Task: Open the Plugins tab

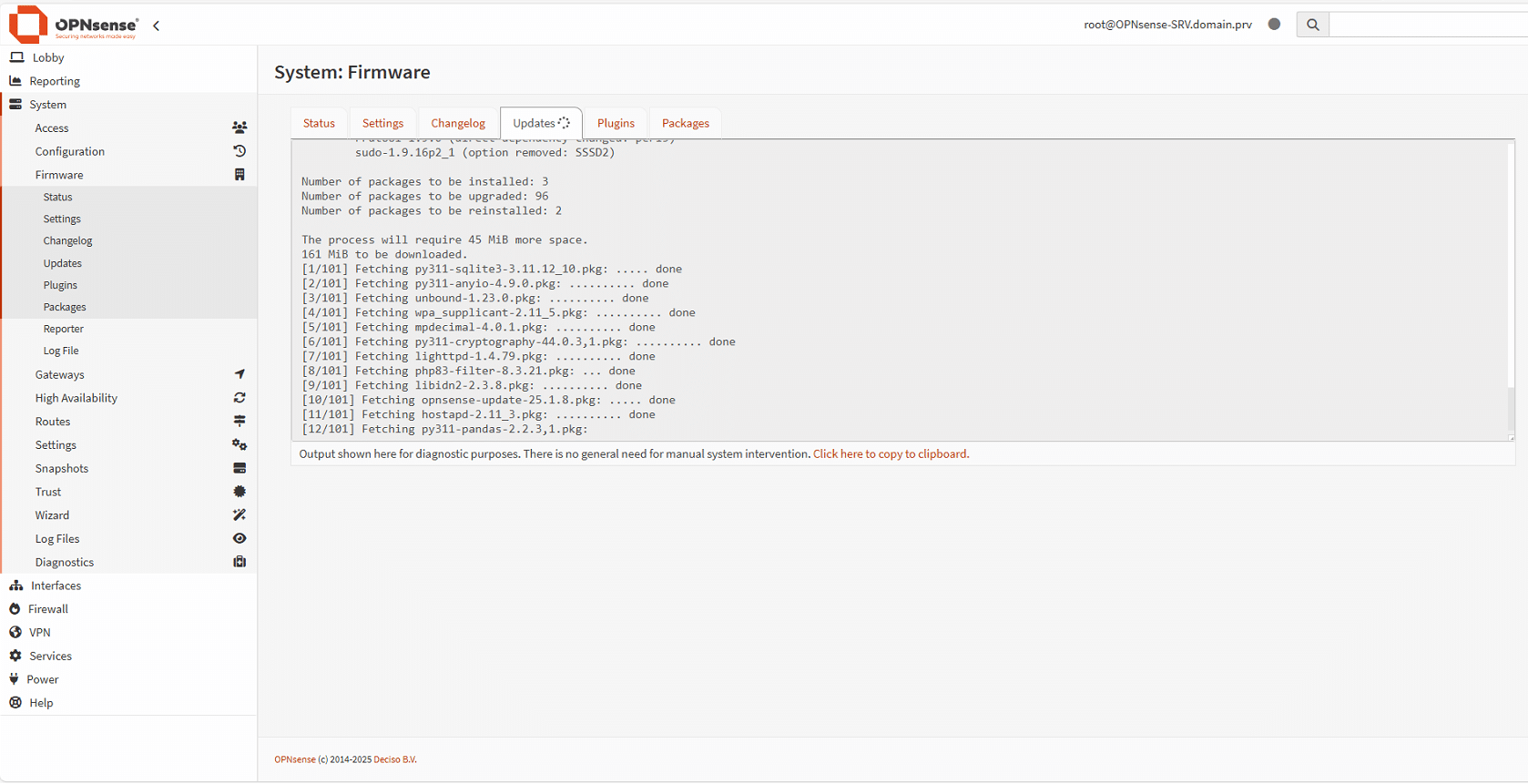Action: [x=616, y=123]
